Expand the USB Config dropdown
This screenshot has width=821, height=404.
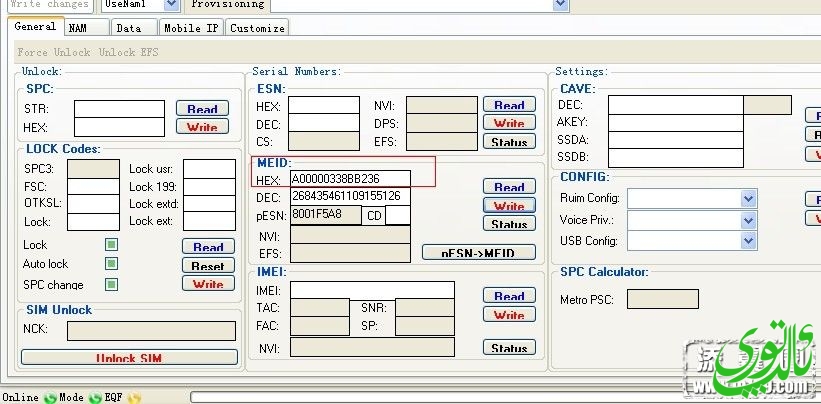tap(749, 241)
